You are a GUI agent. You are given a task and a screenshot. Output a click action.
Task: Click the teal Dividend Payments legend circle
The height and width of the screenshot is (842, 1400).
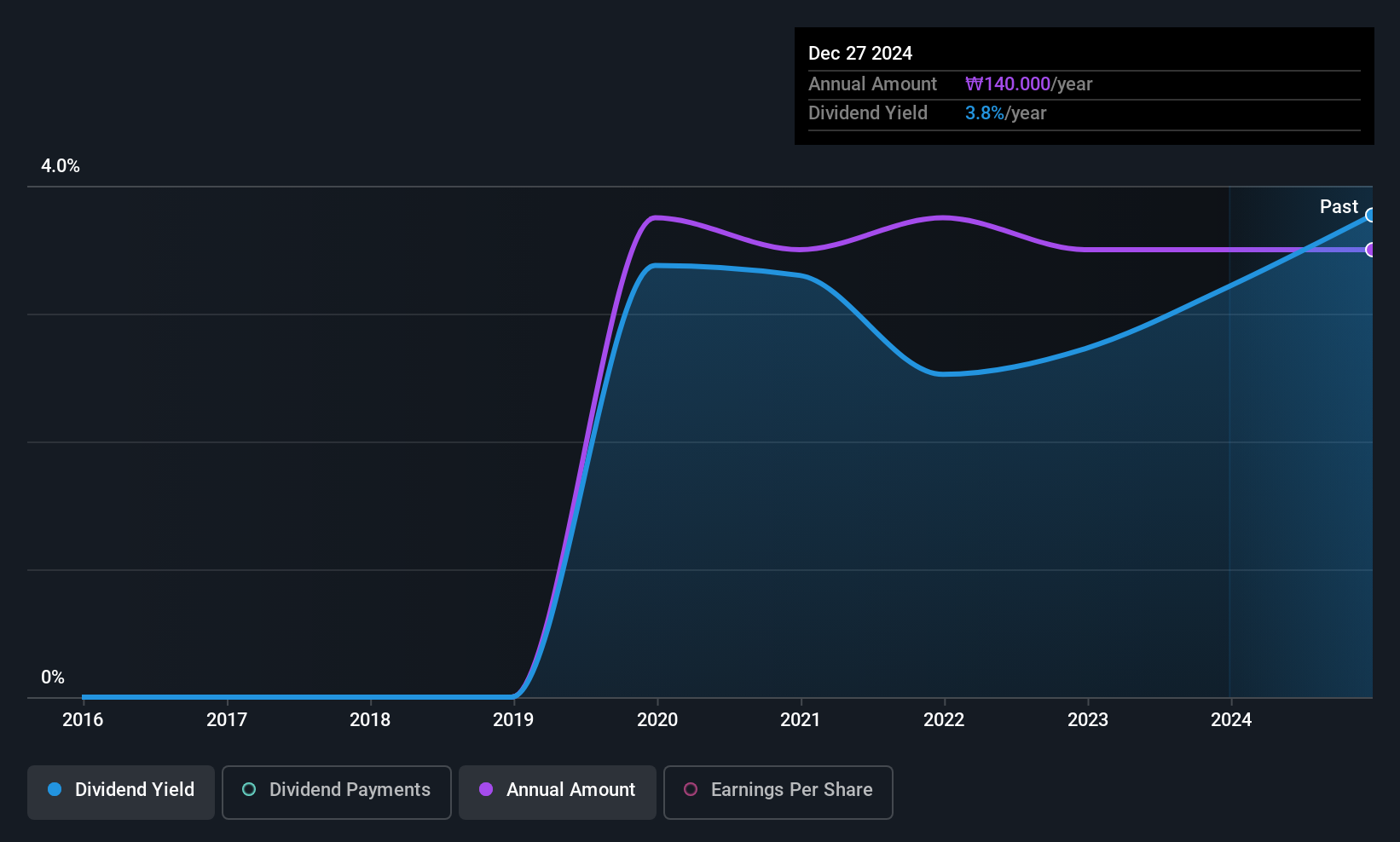coord(249,789)
